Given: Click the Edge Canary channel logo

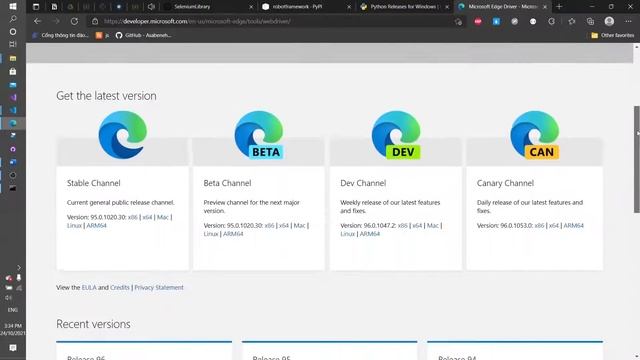Looking at the screenshot, I should point(535,135).
